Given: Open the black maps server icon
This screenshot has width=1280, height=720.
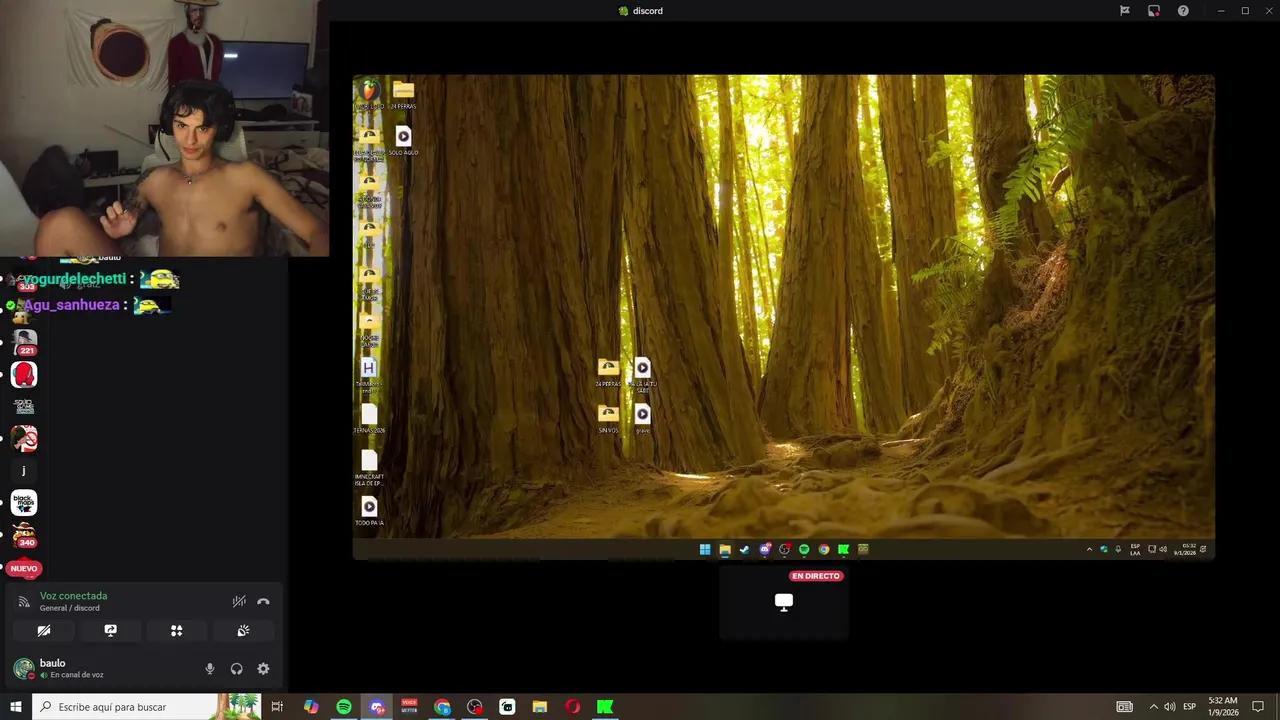Looking at the screenshot, I should point(24,503).
